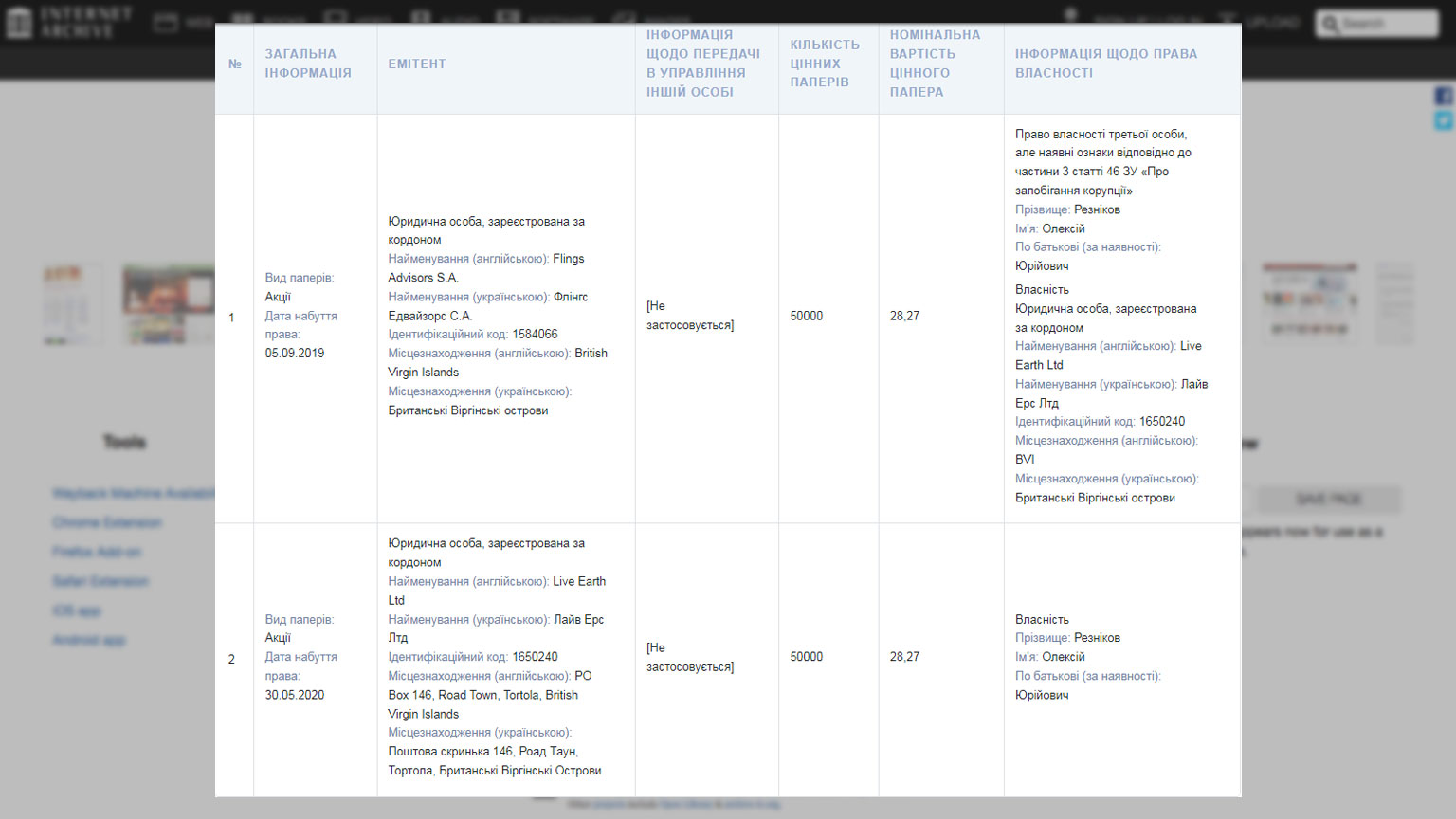
Task: Click 'Найменування (англійською): Live Earth' in row 2 issuer
Action: [497, 581]
